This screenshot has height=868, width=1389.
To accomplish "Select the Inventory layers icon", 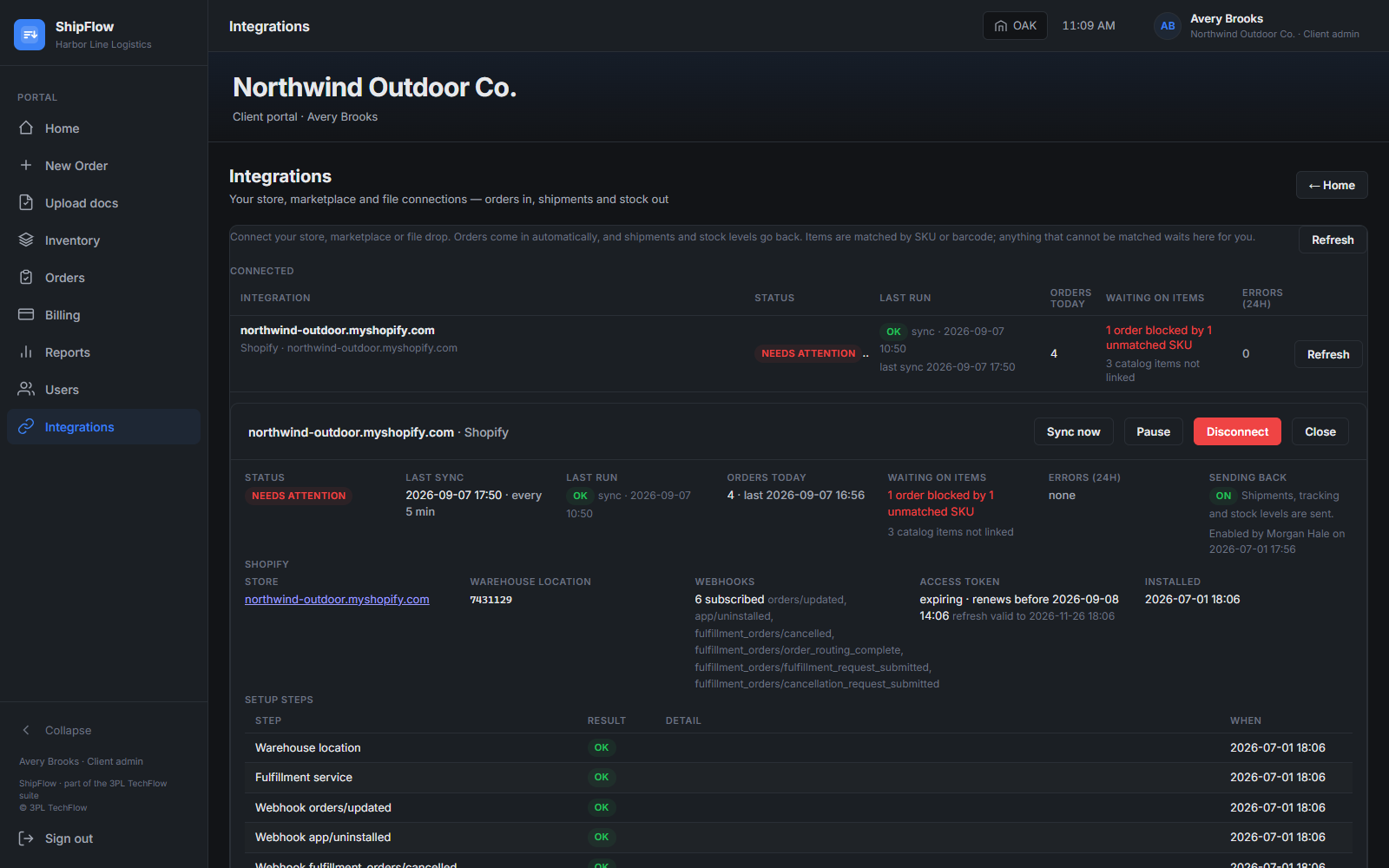I will click(26, 240).
